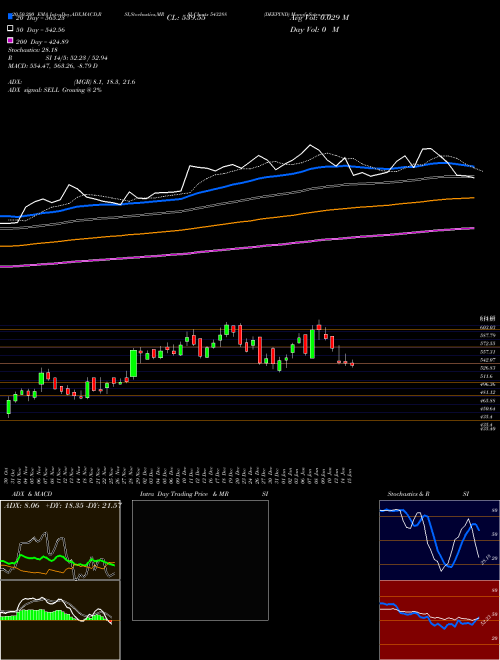Click the 572.55 price axis label
This screenshot has width=500, height=660.
click(x=487, y=343)
